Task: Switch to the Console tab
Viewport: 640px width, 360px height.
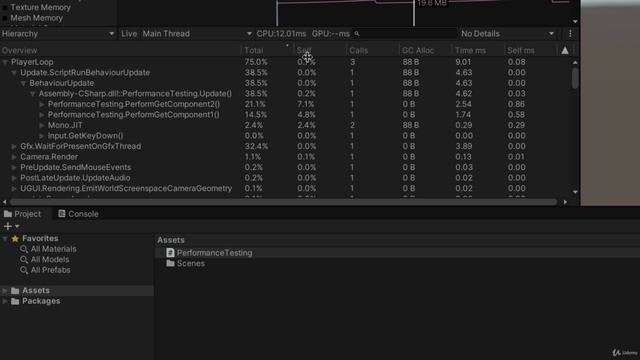Action: point(78,214)
